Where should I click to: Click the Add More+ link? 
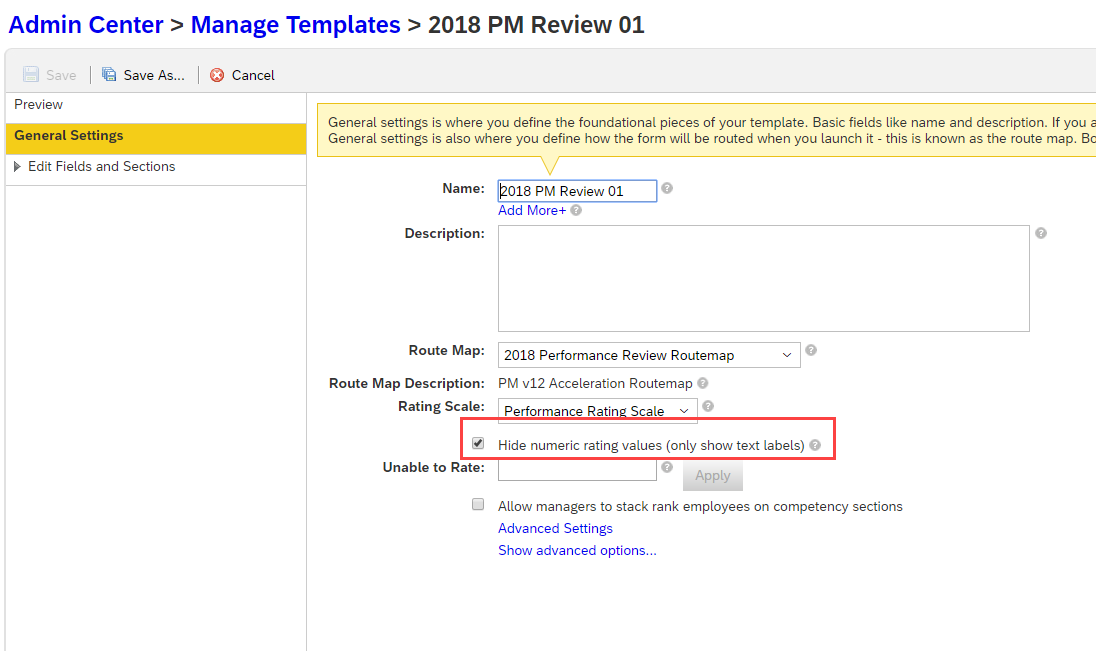click(x=532, y=210)
